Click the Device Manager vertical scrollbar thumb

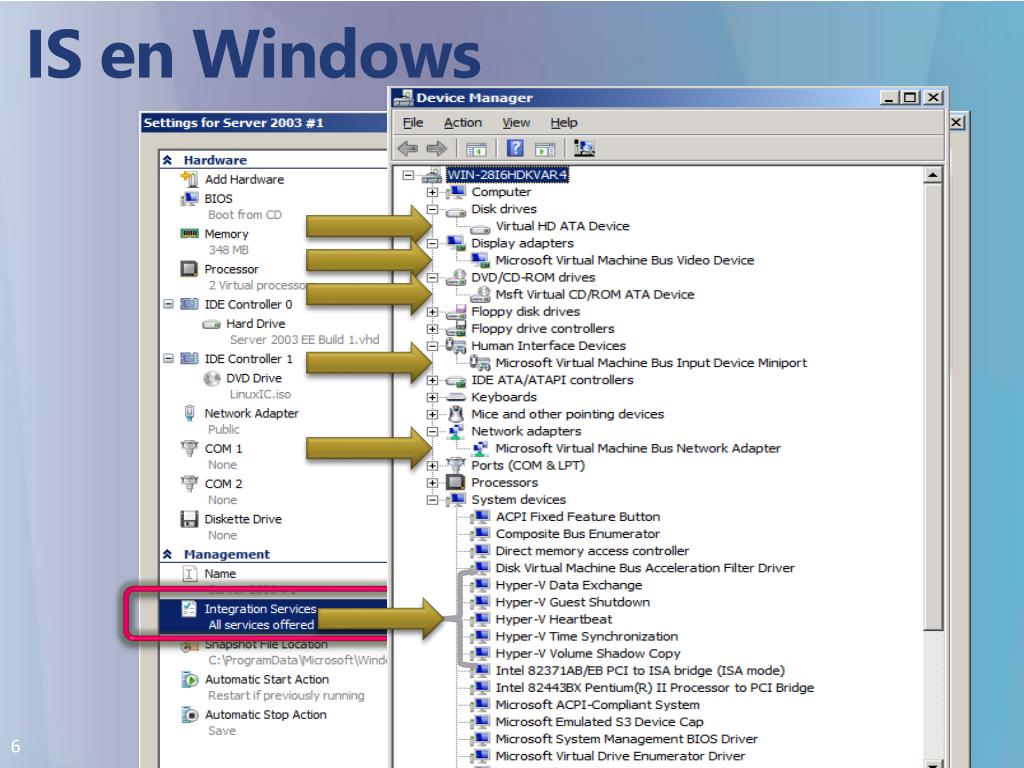tap(933, 407)
